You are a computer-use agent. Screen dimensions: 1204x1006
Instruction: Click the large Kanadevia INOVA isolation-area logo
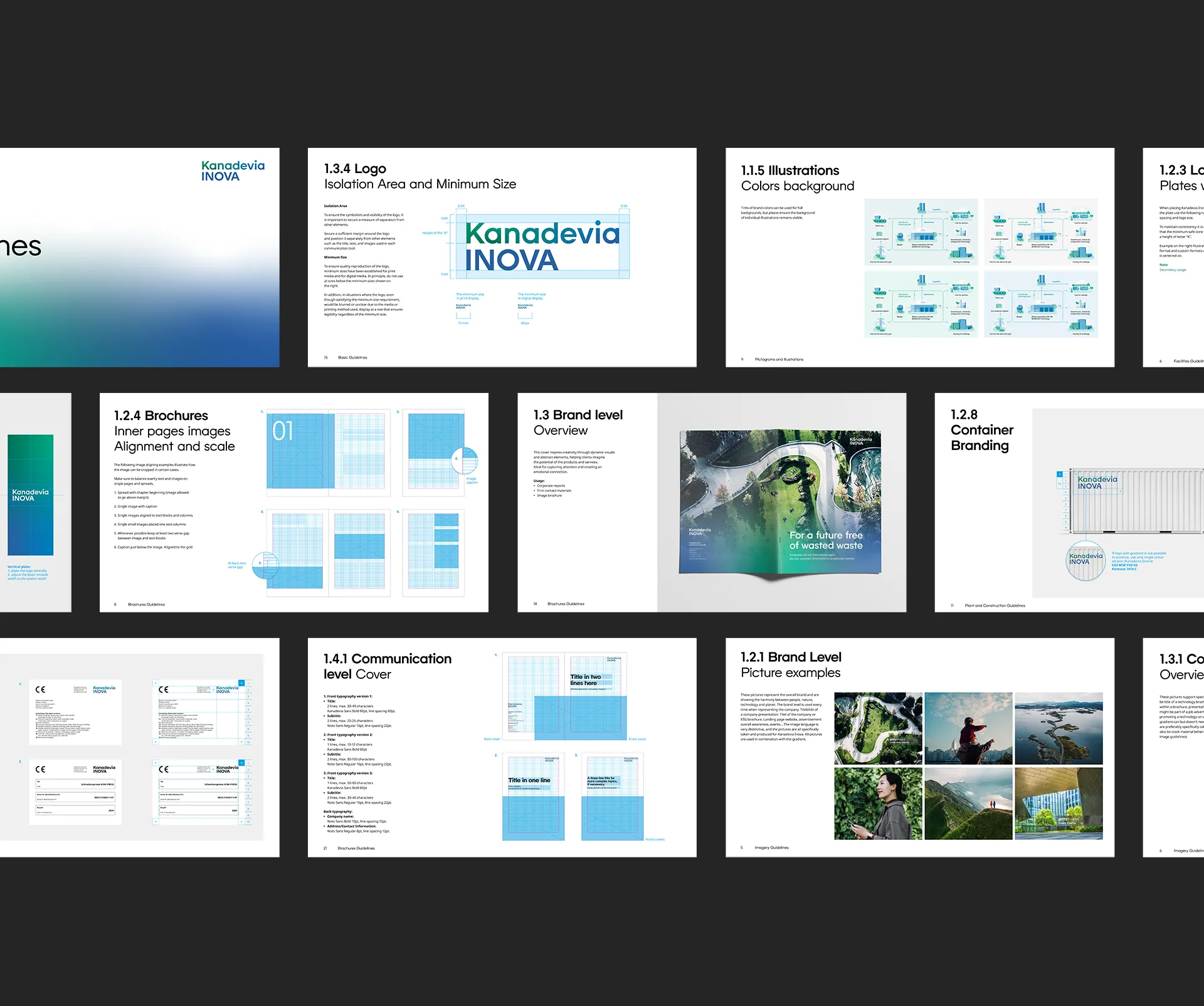(542, 246)
